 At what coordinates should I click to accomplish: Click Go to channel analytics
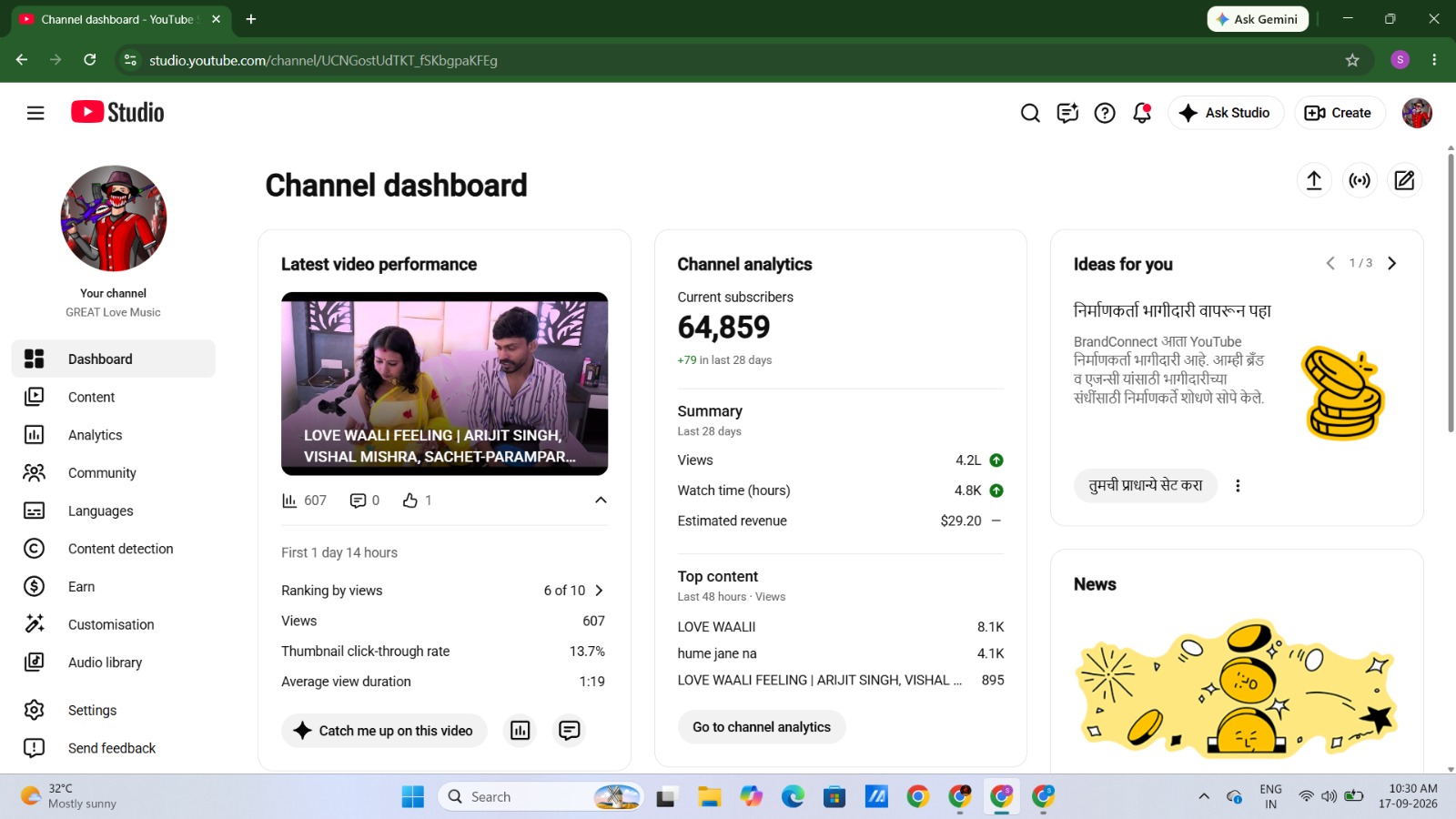pyautogui.click(x=762, y=727)
